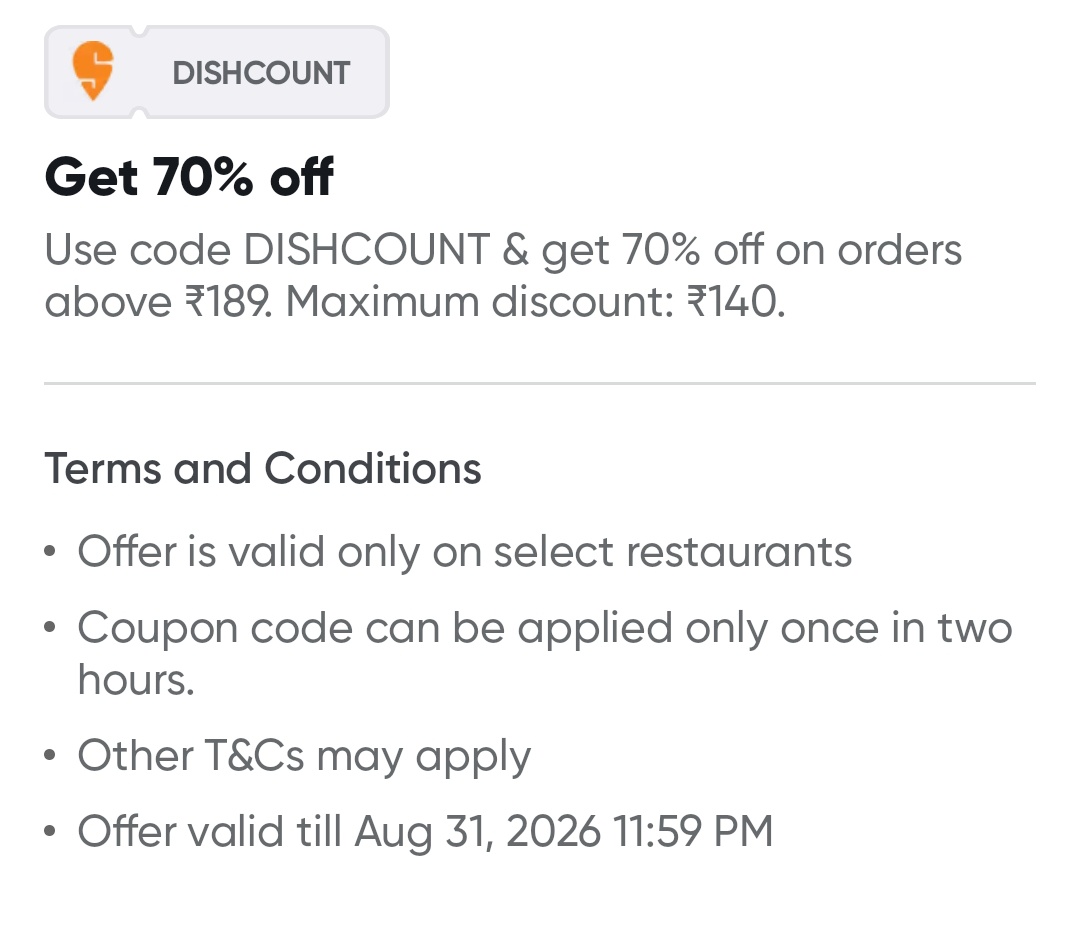Screen dimensions: 1080x932
Task: Select the 'Get 70% off' heading
Action: point(189,177)
